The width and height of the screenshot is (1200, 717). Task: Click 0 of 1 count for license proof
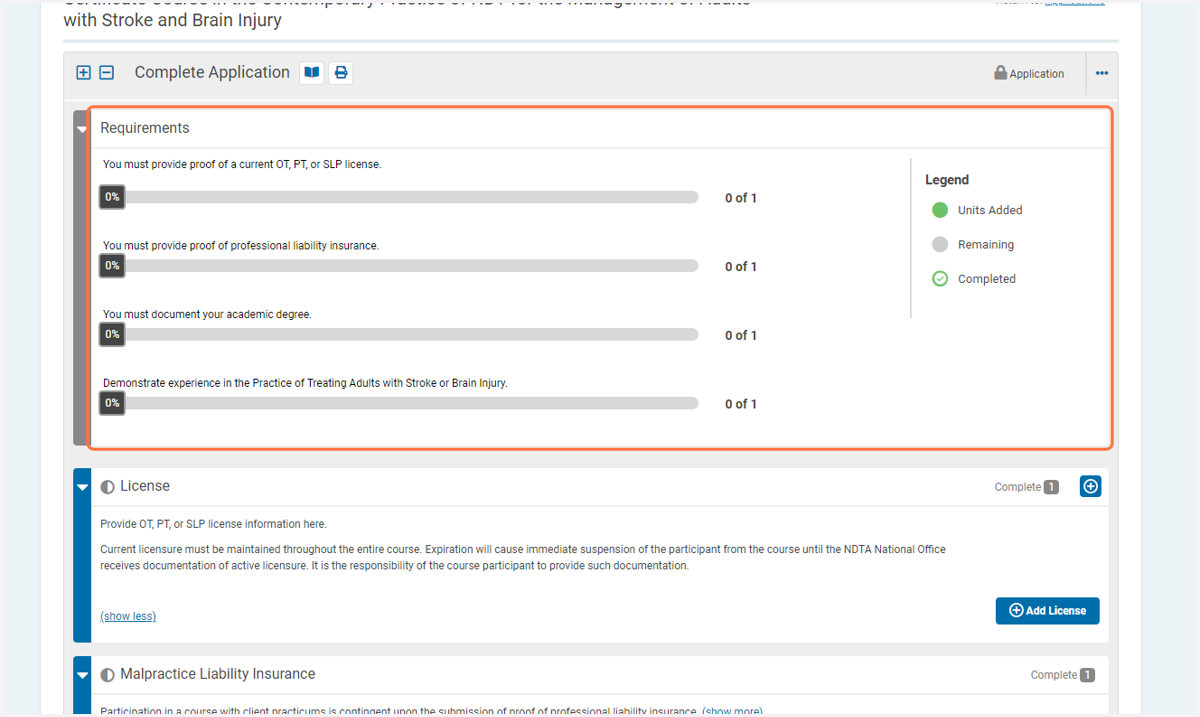click(x=741, y=198)
